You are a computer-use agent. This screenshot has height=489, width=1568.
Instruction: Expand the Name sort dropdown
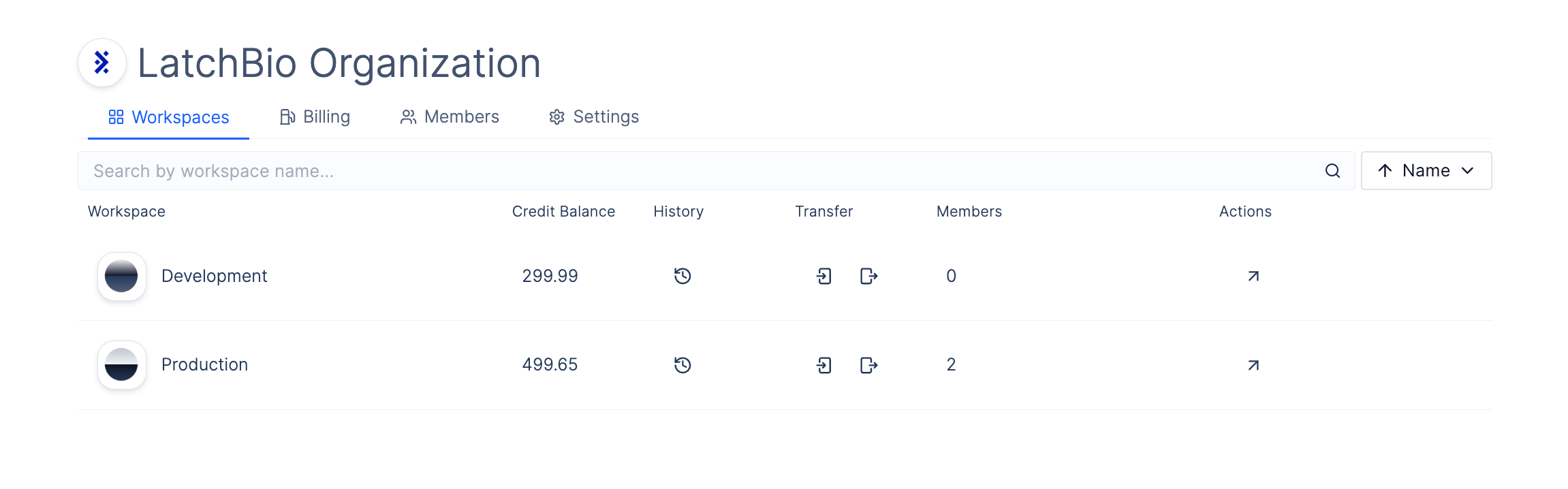coord(1467,170)
